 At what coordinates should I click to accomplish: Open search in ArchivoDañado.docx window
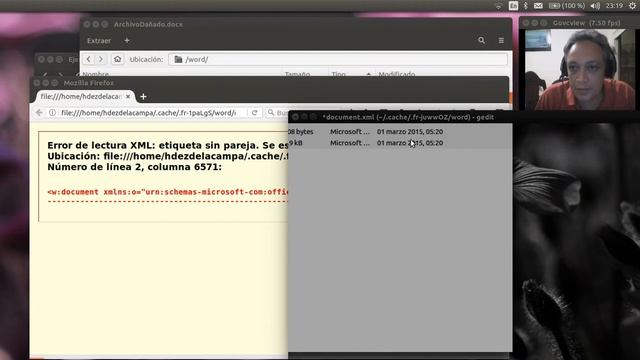tap(482, 40)
